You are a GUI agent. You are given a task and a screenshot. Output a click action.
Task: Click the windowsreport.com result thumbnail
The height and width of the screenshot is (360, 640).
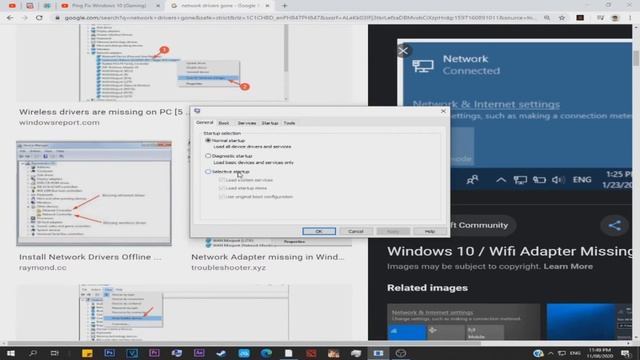(184, 63)
